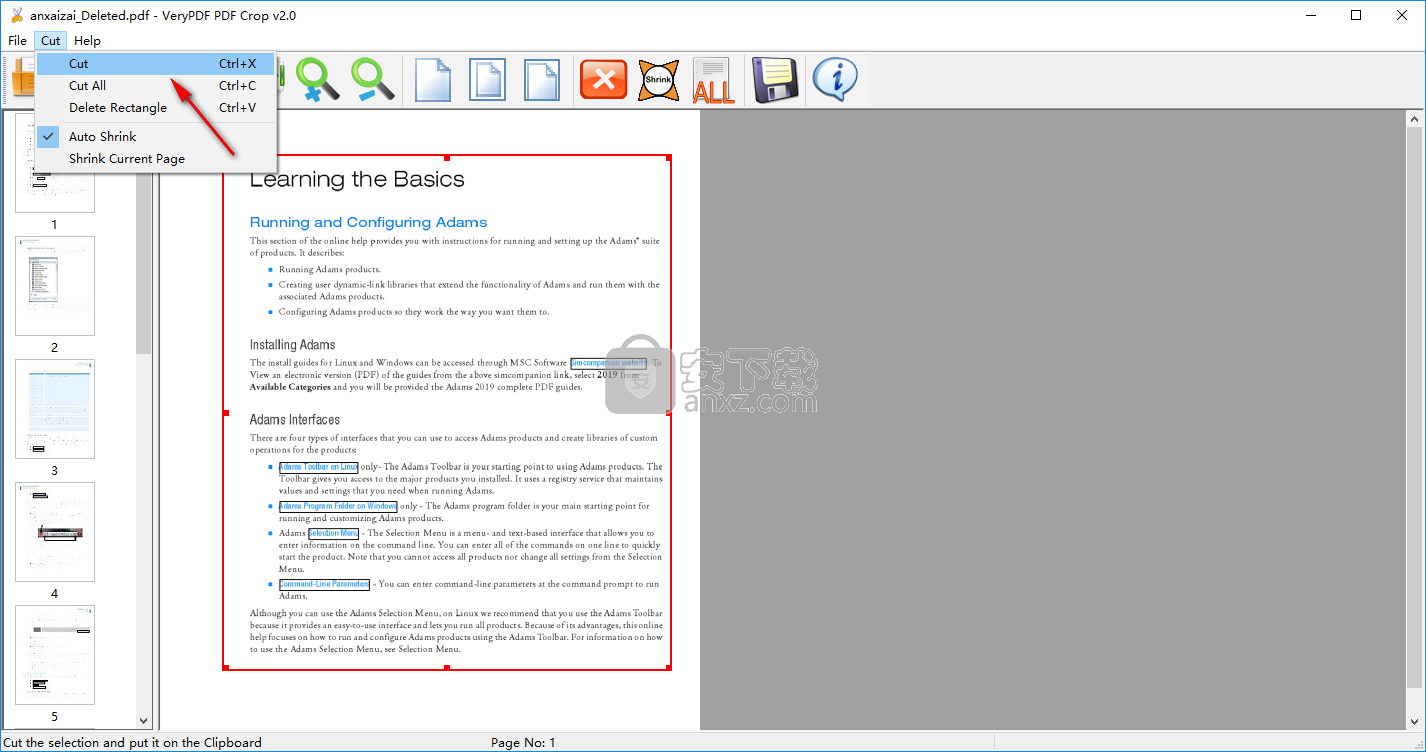The height and width of the screenshot is (752, 1426).
Task: Choose Delete Rectangle from the dropdown
Action: coord(155,107)
